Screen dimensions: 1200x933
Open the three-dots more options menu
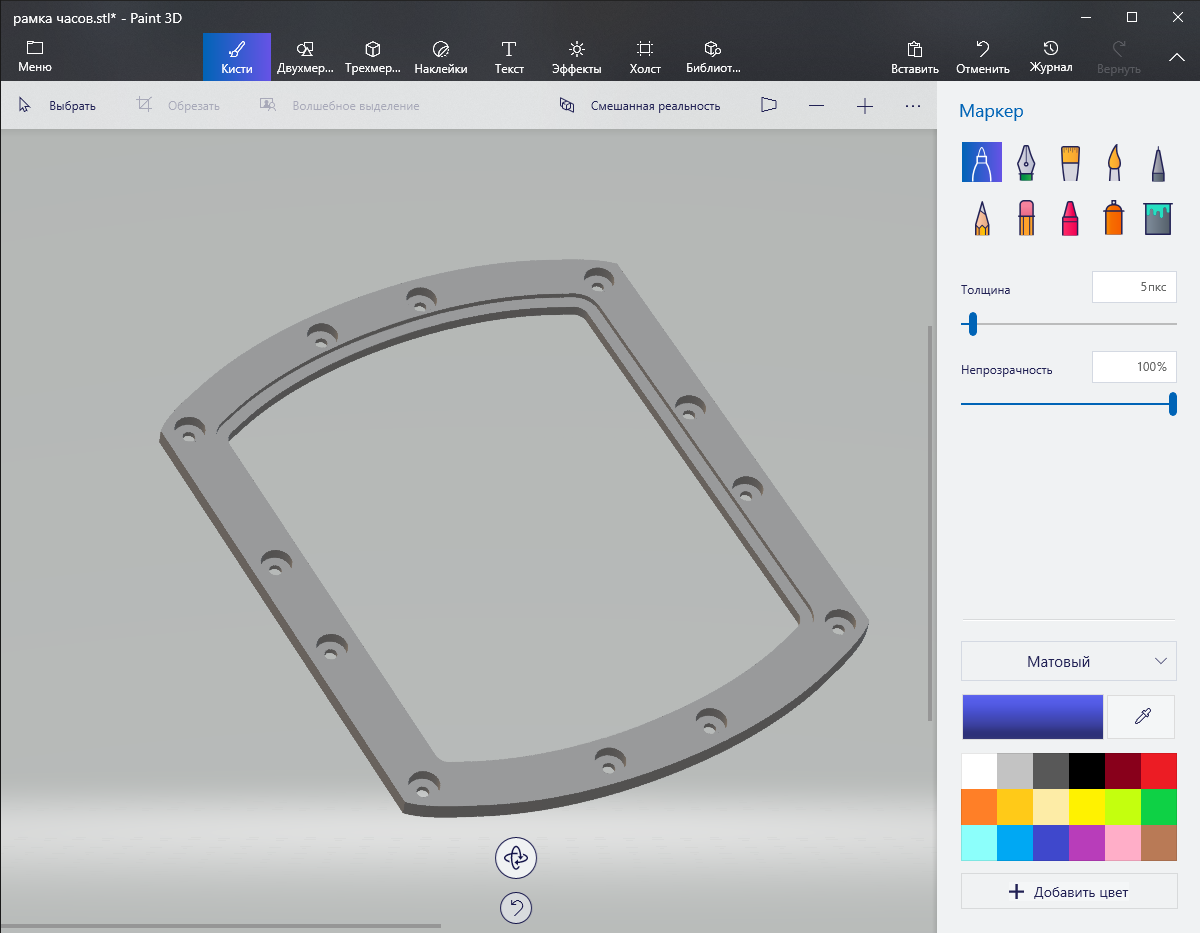[913, 105]
